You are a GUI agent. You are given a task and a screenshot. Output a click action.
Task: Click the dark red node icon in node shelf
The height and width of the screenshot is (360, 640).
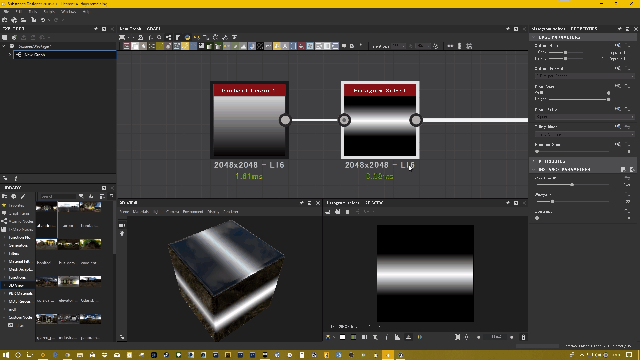(x=302, y=46)
